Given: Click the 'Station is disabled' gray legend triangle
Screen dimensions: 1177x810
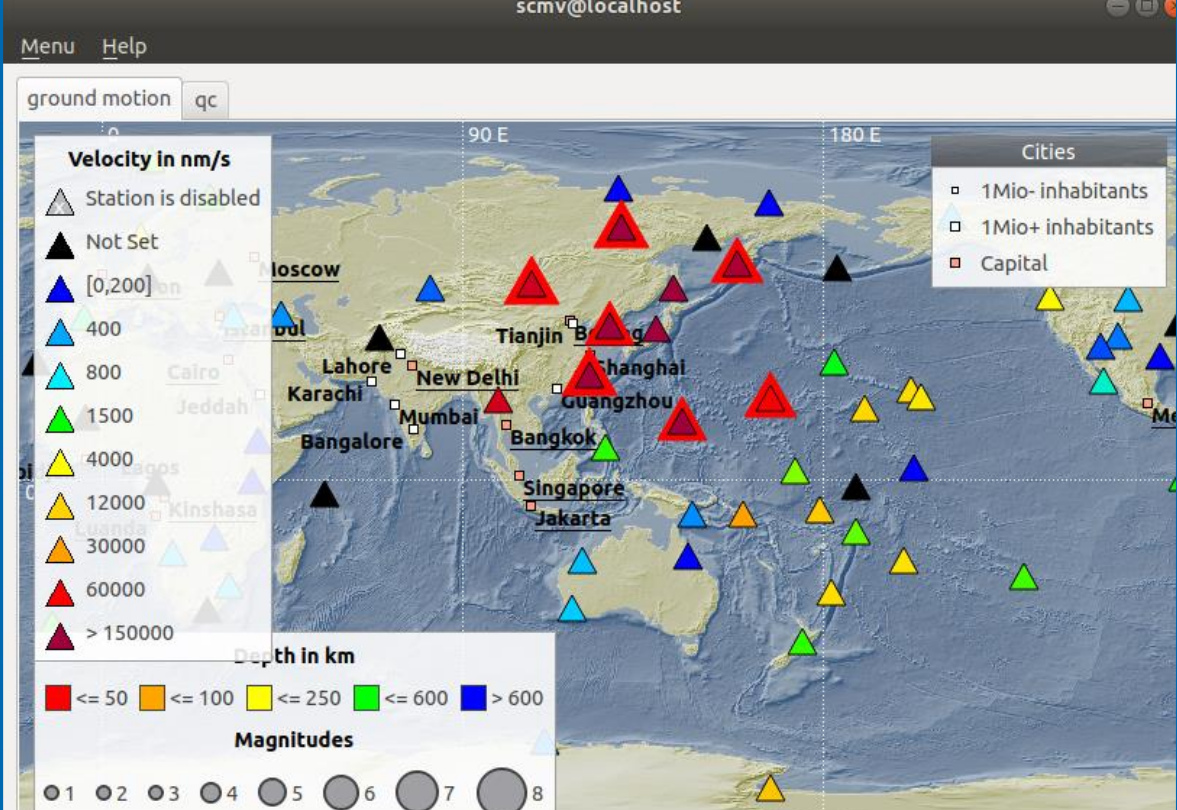Looking at the screenshot, I should (x=60, y=202).
